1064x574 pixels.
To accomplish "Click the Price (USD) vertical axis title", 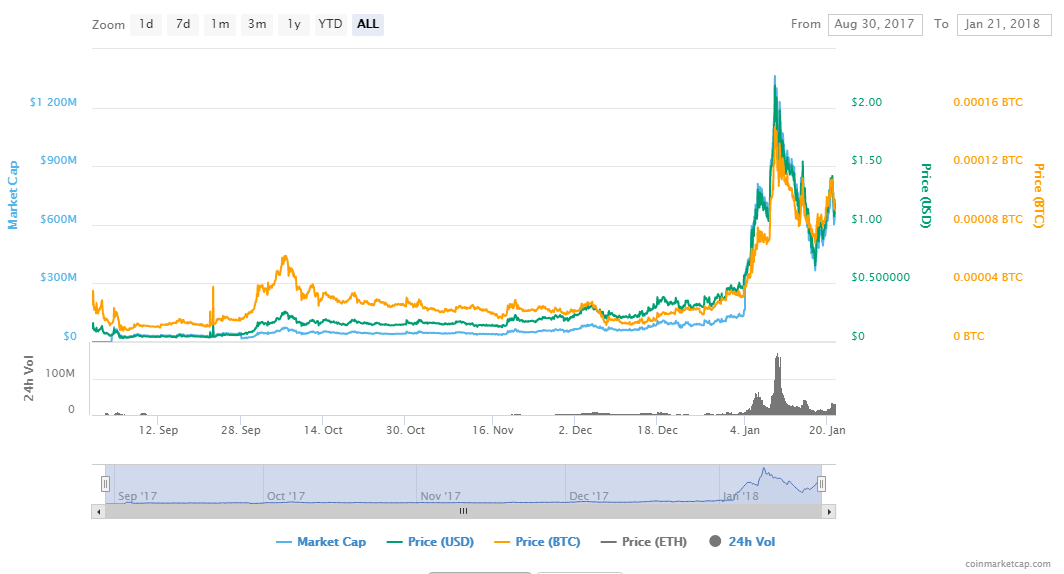I will pos(926,195).
